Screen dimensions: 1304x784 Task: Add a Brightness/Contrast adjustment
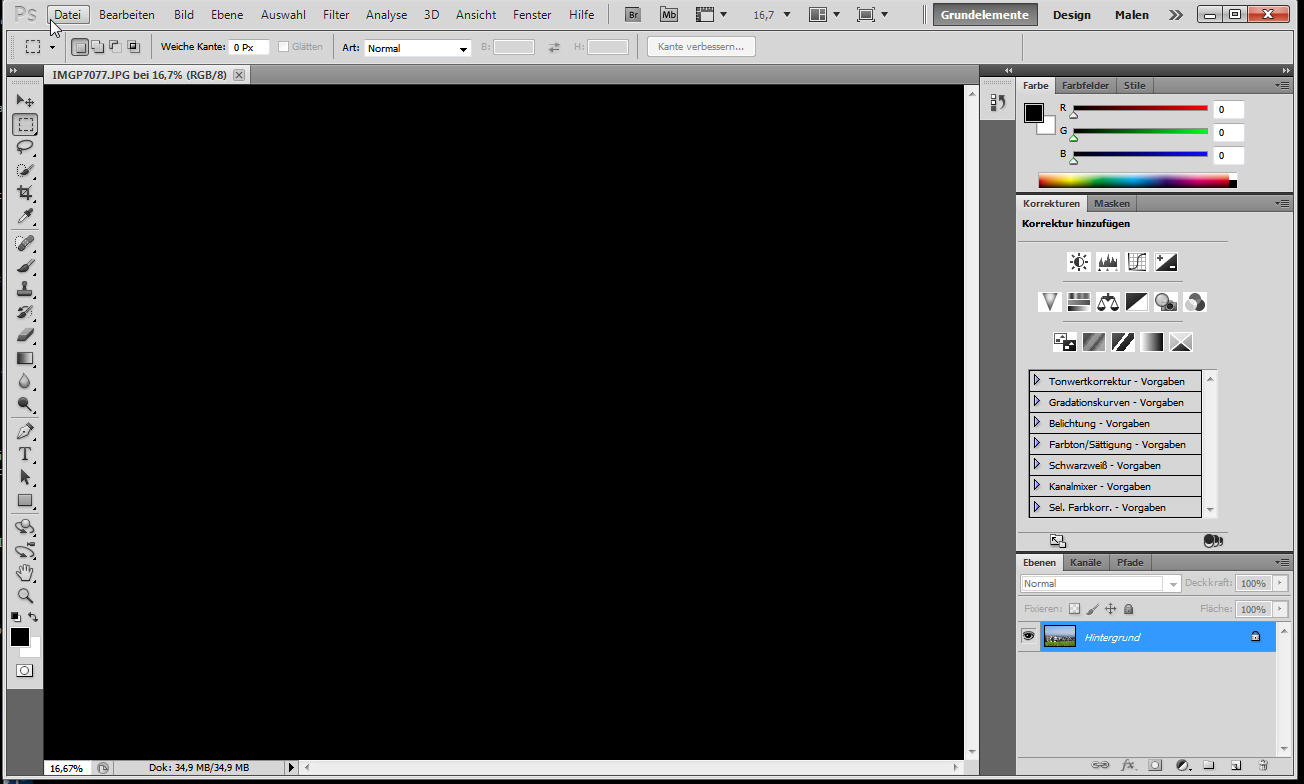(1078, 262)
